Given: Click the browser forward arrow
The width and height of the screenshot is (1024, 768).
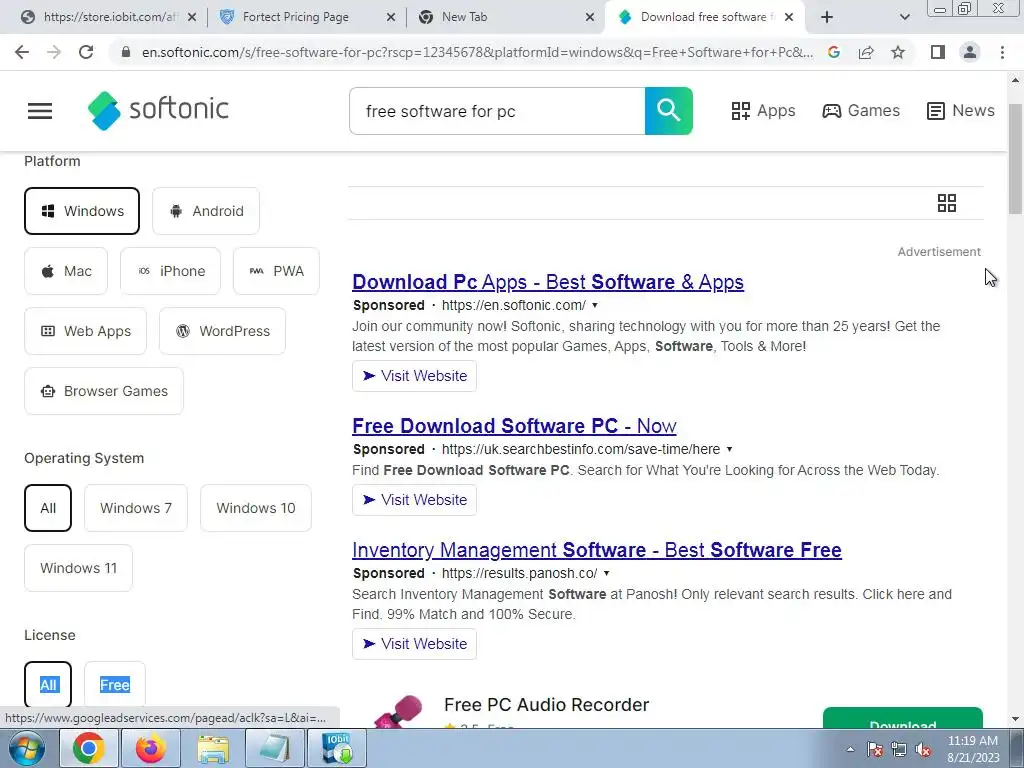Looking at the screenshot, I should pos(54,52).
